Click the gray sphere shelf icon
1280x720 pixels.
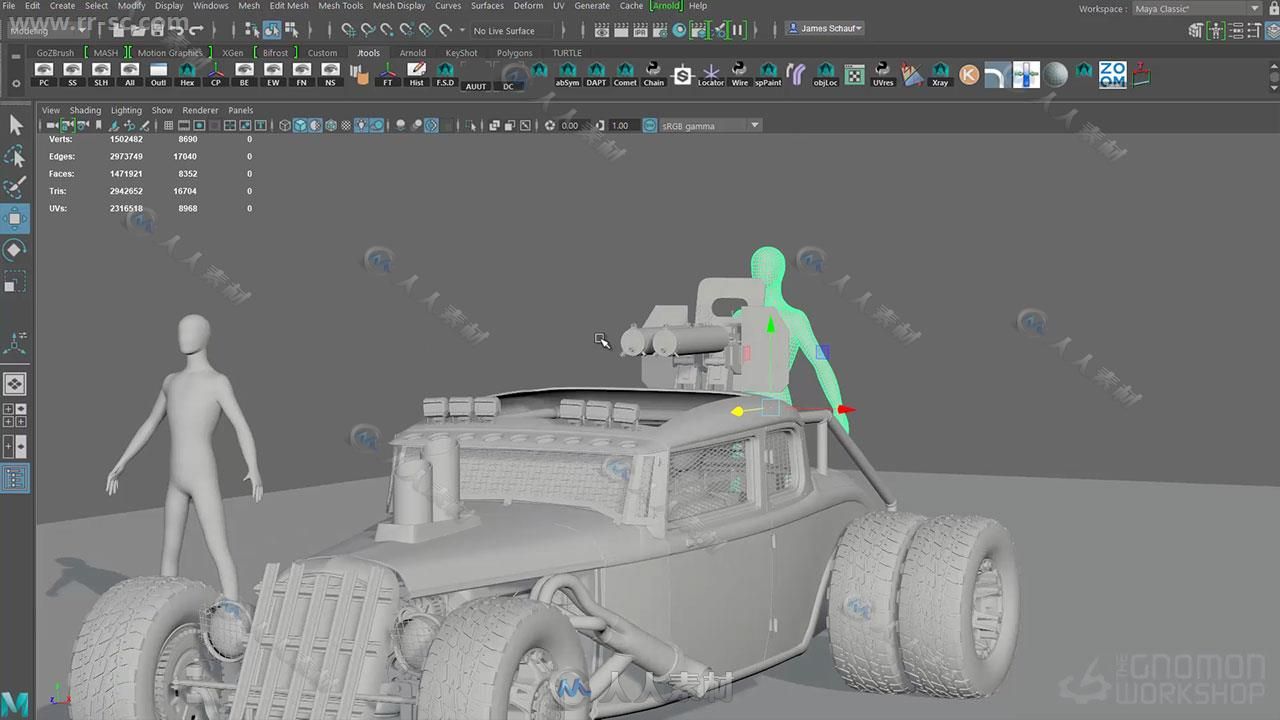point(1055,74)
